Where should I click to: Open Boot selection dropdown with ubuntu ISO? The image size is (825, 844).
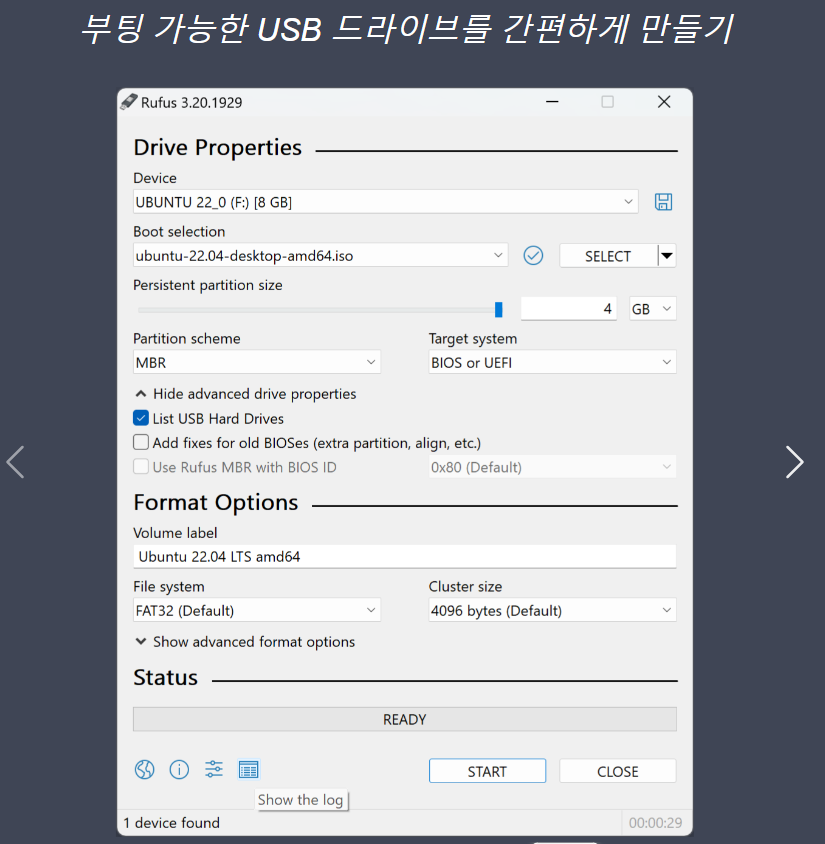(x=320, y=255)
